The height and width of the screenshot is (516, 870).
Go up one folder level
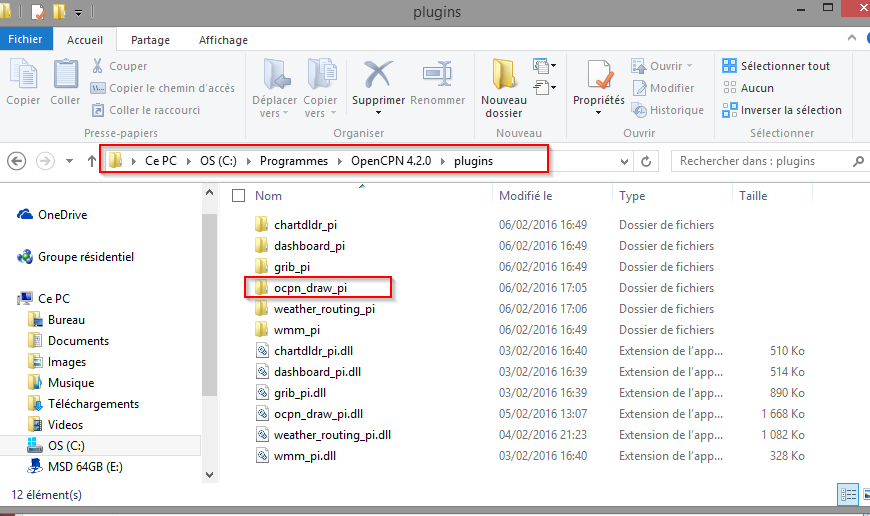92,161
